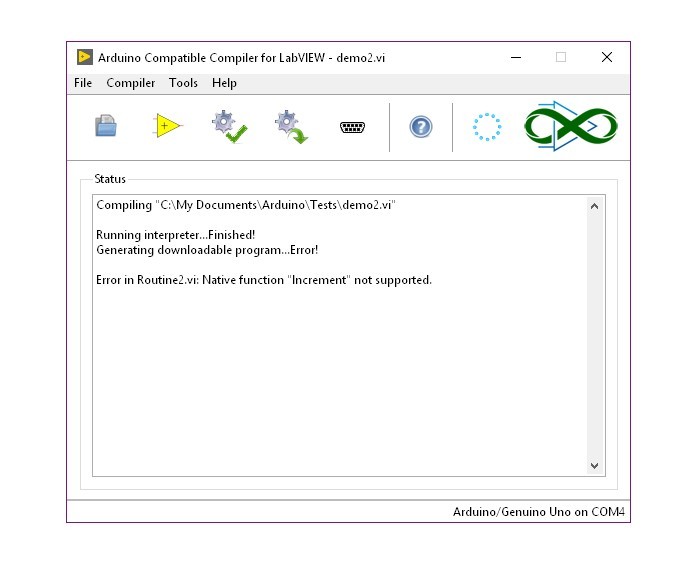Image resolution: width=696 pixels, height=564 pixels.
Task: Click the status scrollbar down arrow
Action: click(595, 465)
